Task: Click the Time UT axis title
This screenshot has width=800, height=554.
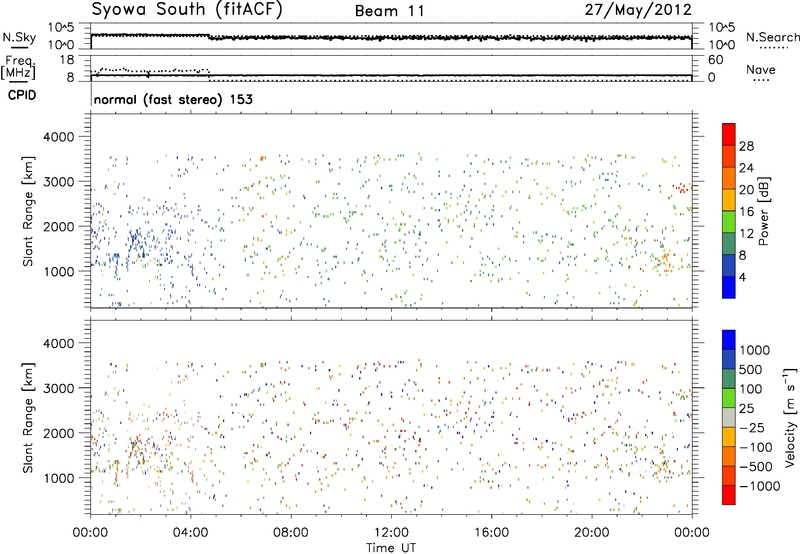Action: pos(391,548)
